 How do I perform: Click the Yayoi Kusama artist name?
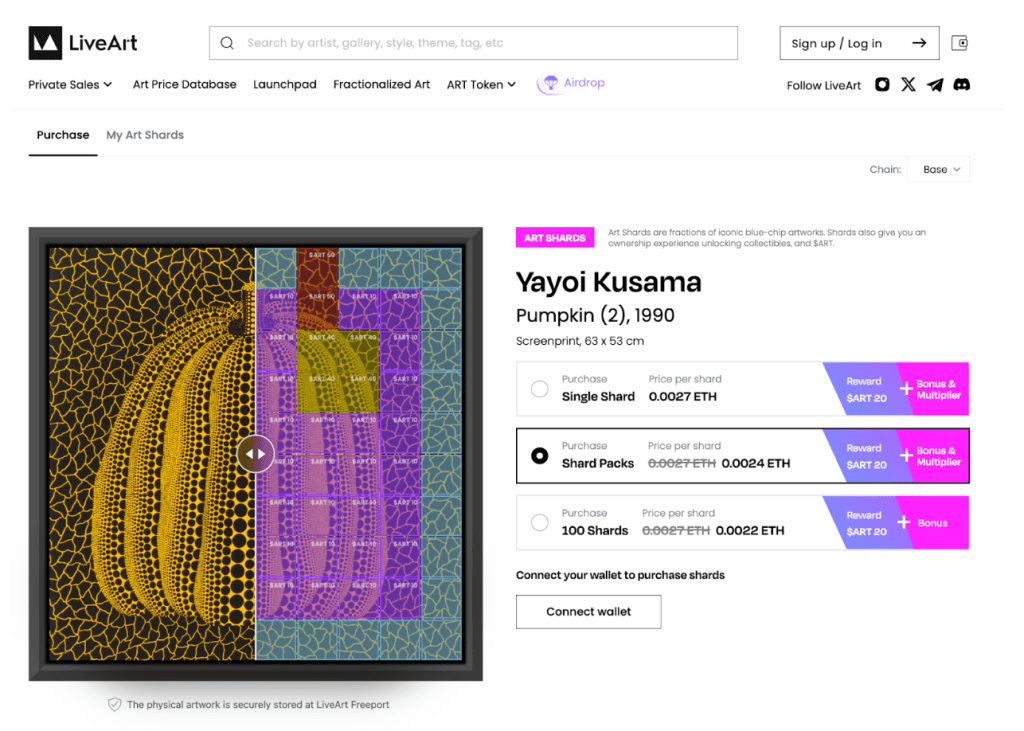coord(609,282)
